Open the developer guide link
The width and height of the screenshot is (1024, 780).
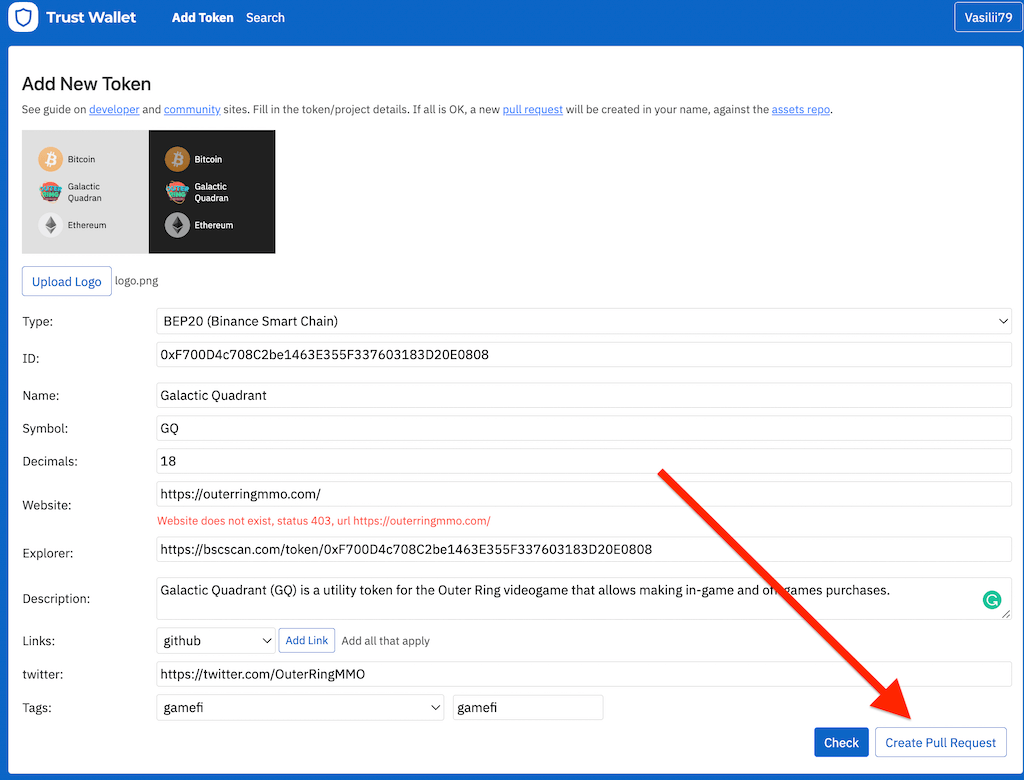point(113,109)
